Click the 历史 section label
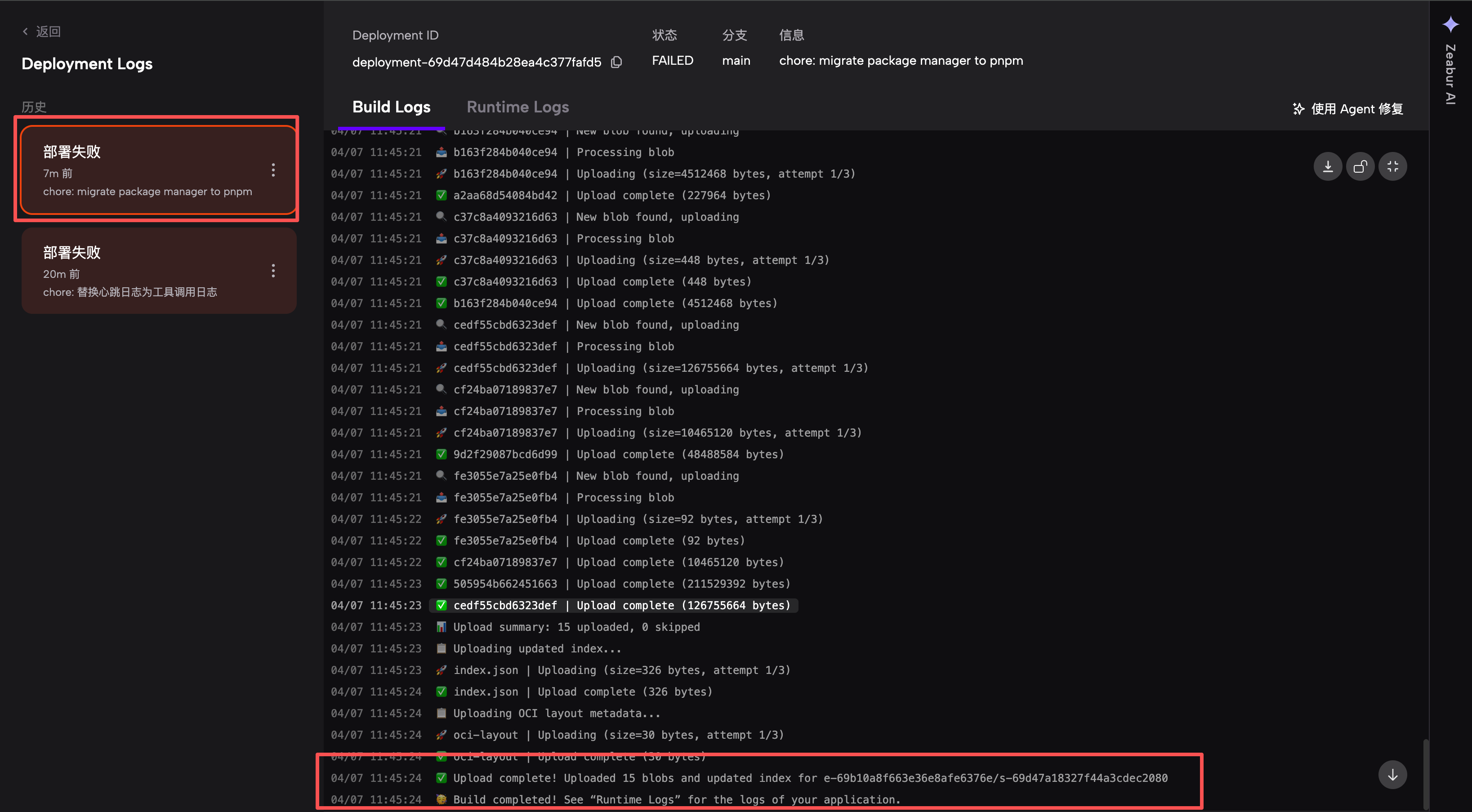Screen dimensions: 1472x812 tap(34, 107)
